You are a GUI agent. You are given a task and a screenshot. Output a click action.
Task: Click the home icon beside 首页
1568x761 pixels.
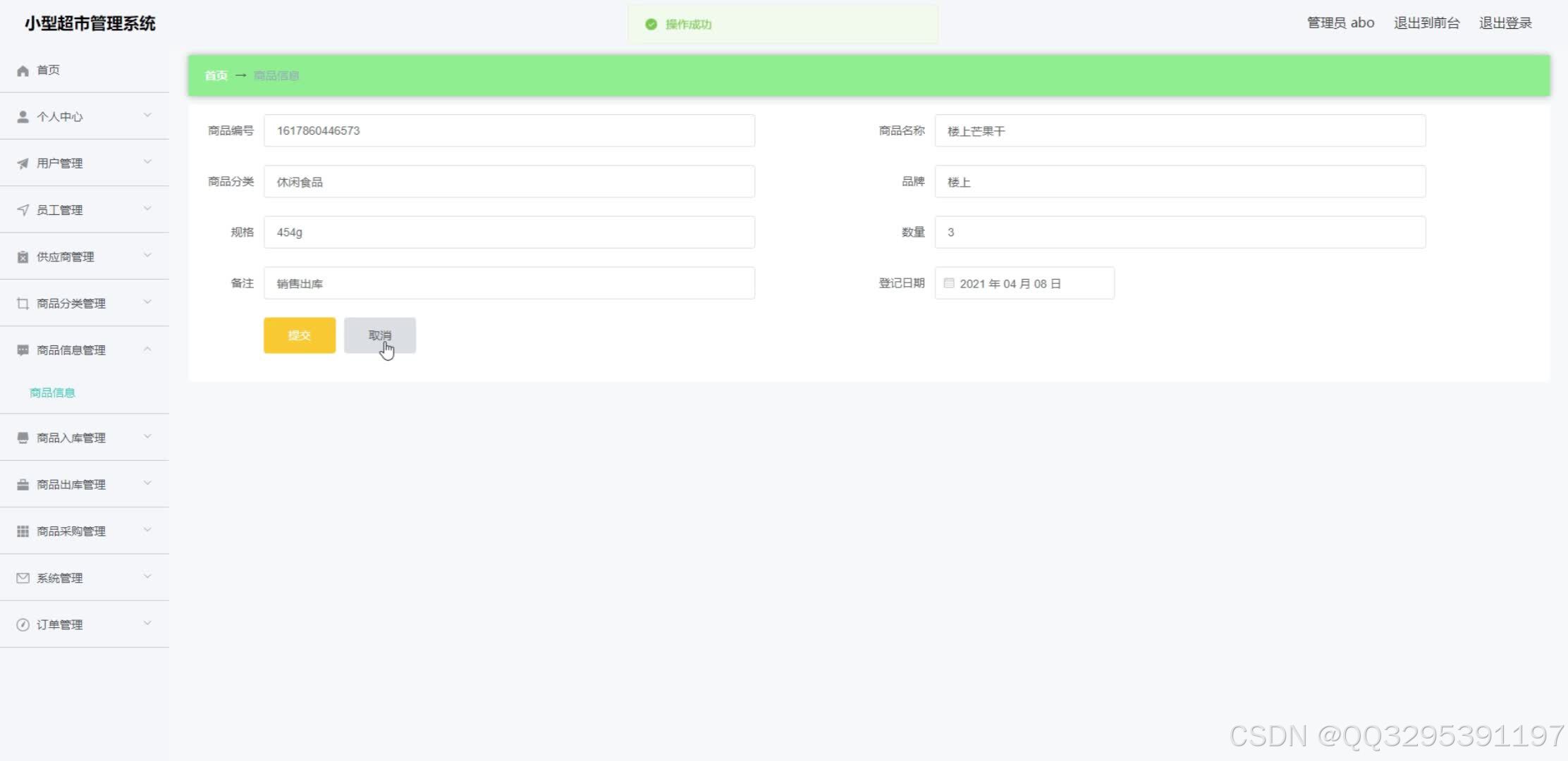(x=23, y=70)
